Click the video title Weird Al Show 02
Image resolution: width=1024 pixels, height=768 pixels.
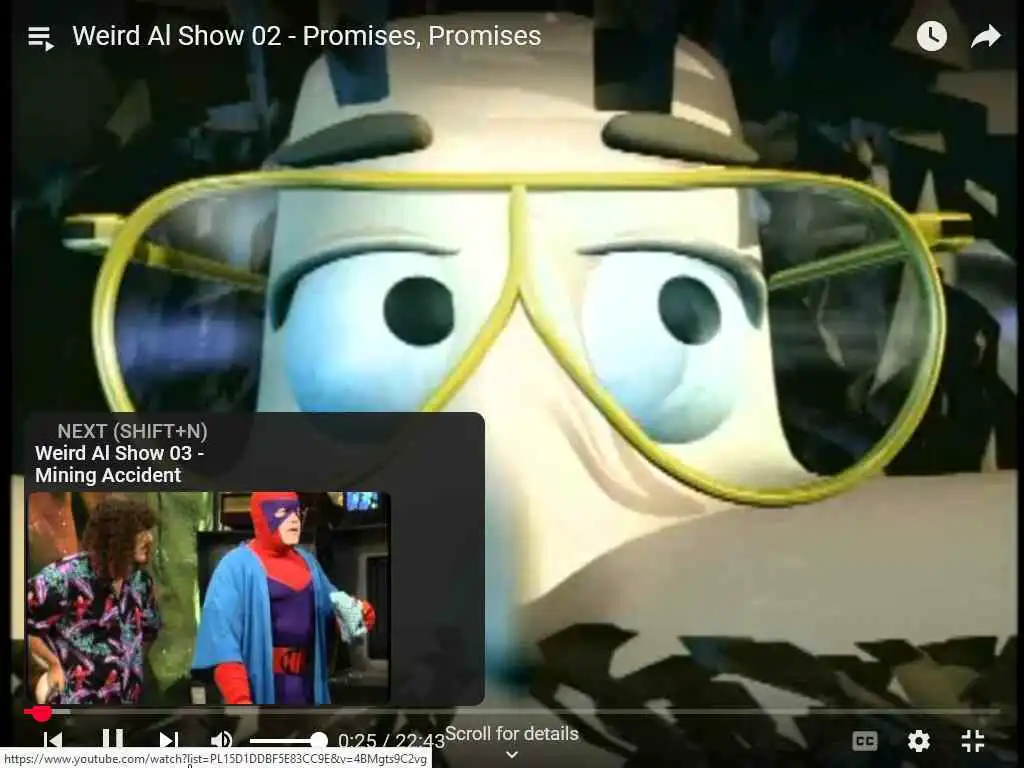click(306, 36)
